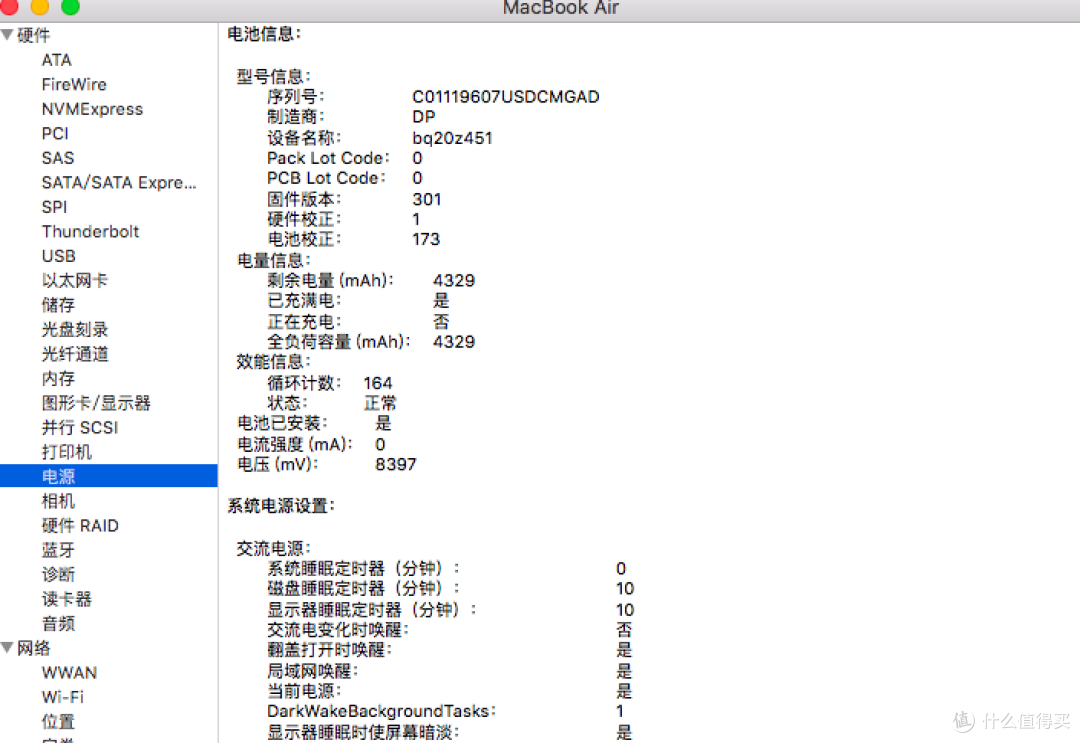Collapse the 网络 section triangle
This screenshot has width=1080, height=743.
click(x=8, y=647)
